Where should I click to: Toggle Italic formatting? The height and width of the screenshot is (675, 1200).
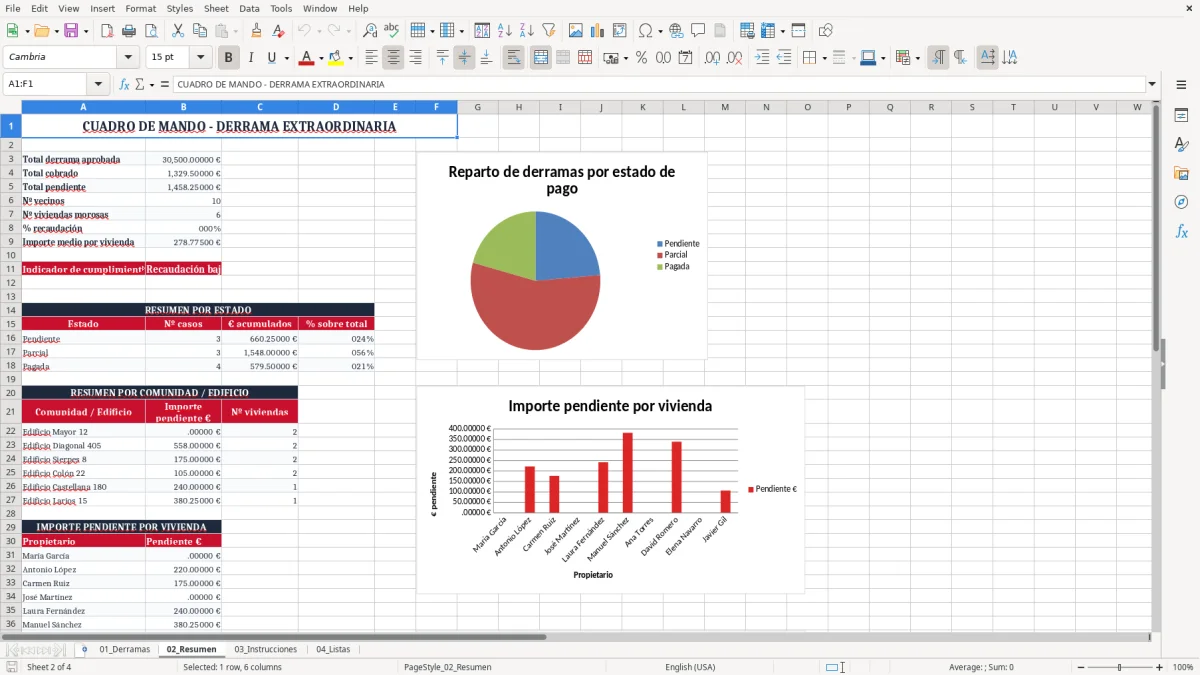pos(250,58)
